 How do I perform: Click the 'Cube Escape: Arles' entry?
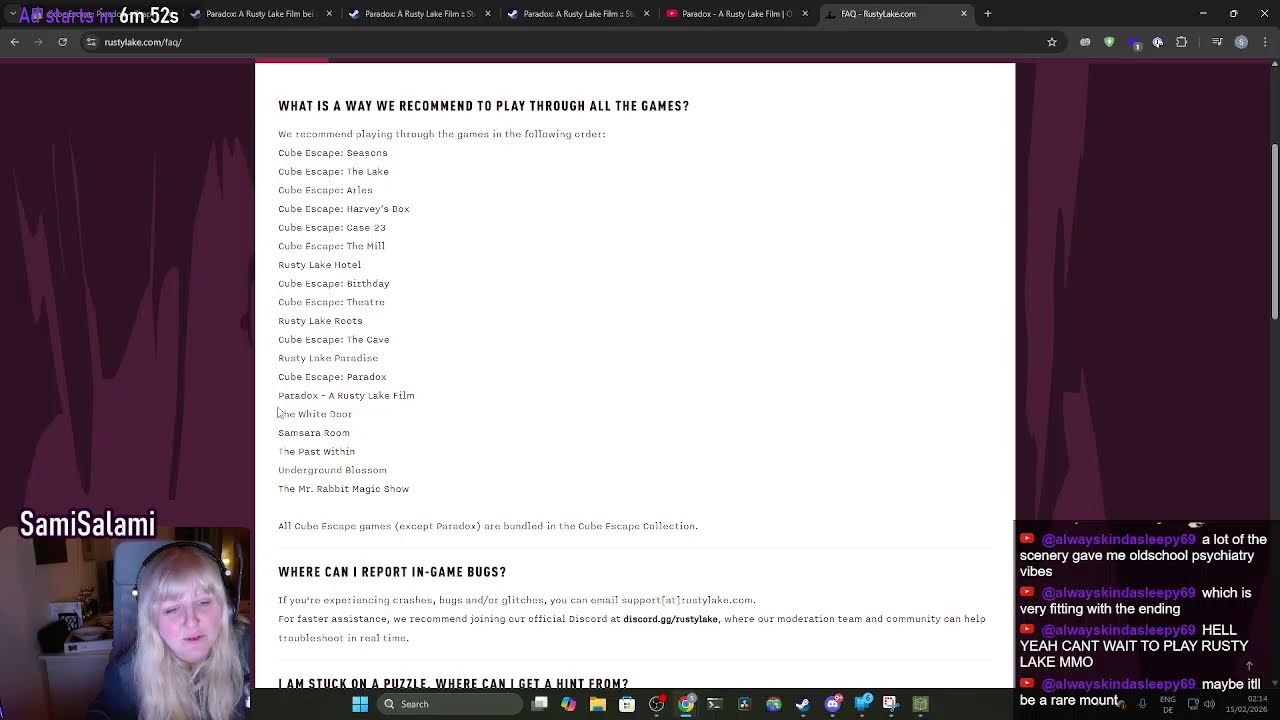(x=325, y=190)
